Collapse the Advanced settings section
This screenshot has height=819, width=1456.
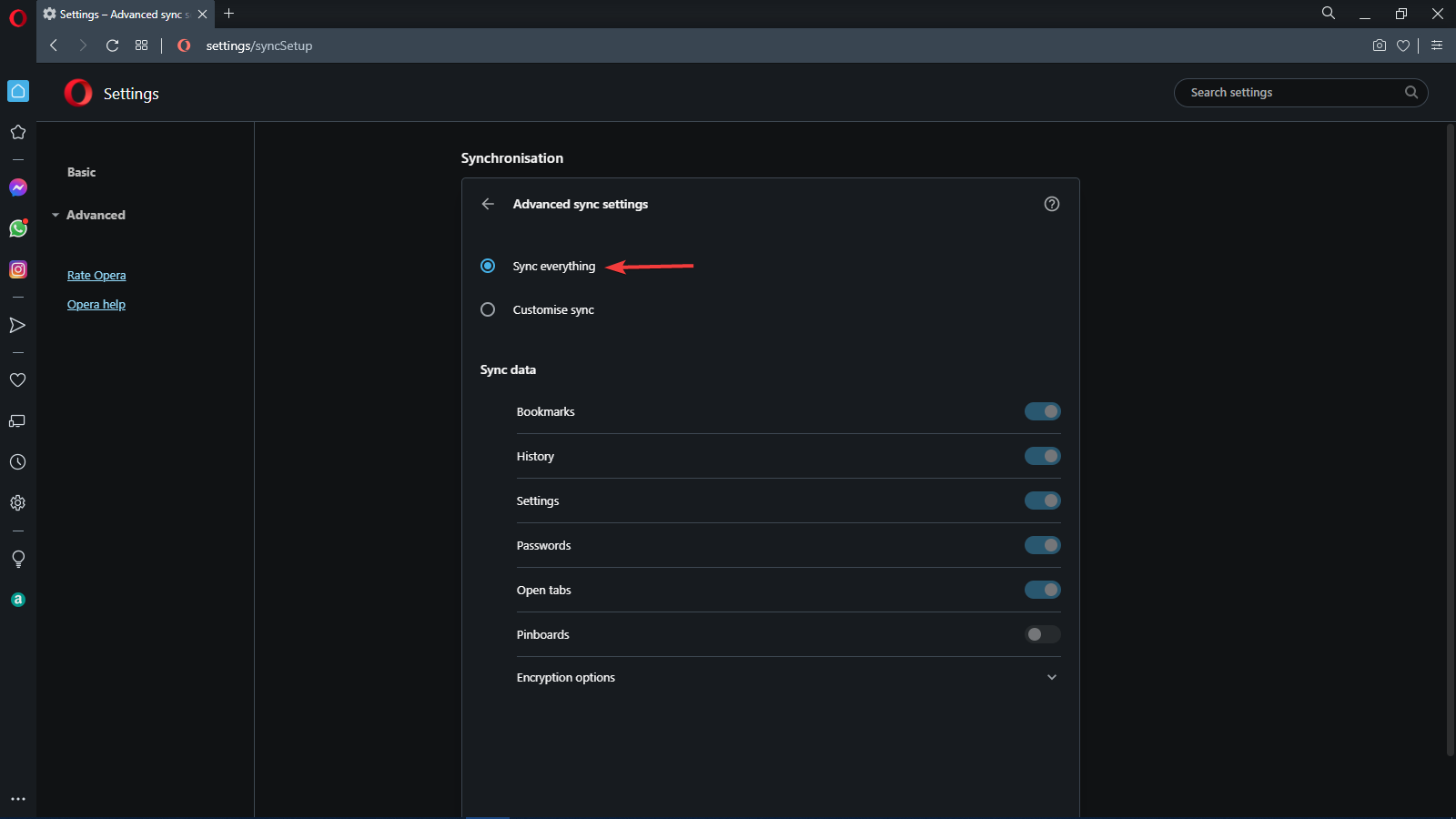tap(95, 215)
